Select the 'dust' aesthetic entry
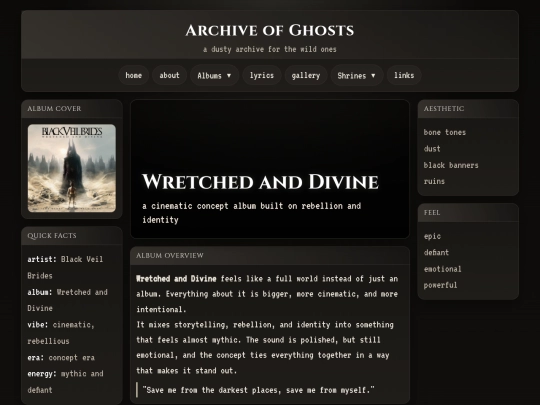The width and height of the screenshot is (540, 405). click(432, 149)
